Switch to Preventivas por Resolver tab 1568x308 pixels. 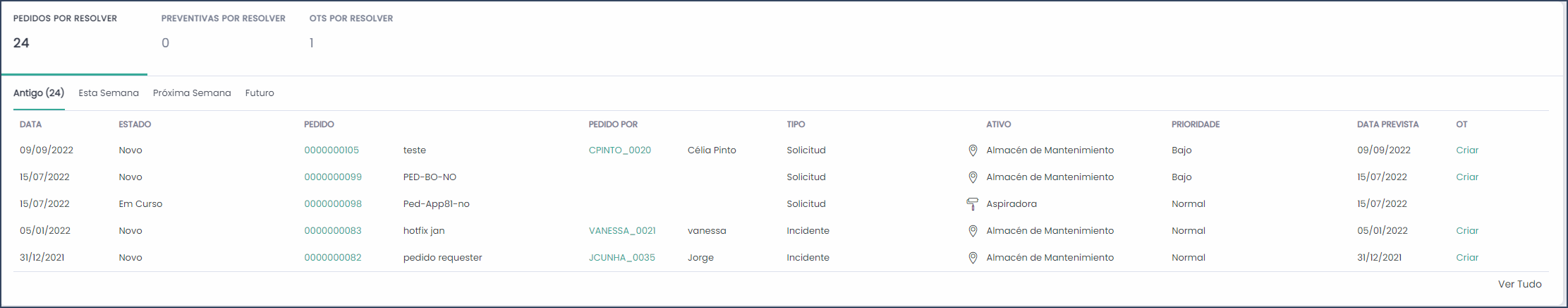tap(223, 37)
